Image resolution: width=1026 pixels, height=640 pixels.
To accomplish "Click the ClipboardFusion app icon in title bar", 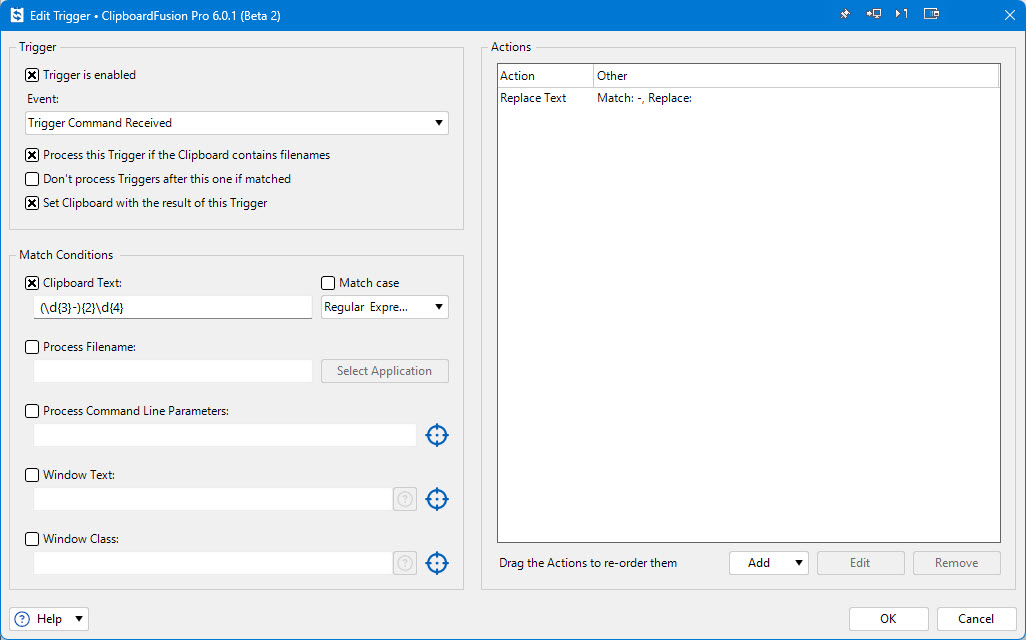I will coord(16,15).
